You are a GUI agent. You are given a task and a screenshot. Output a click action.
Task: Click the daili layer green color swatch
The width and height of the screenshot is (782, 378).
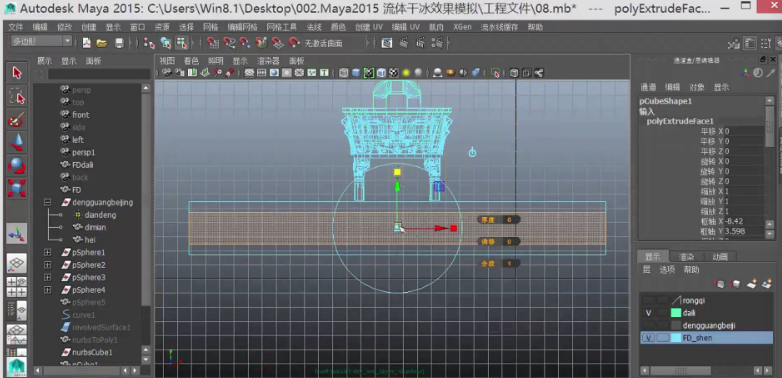[x=676, y=313]
